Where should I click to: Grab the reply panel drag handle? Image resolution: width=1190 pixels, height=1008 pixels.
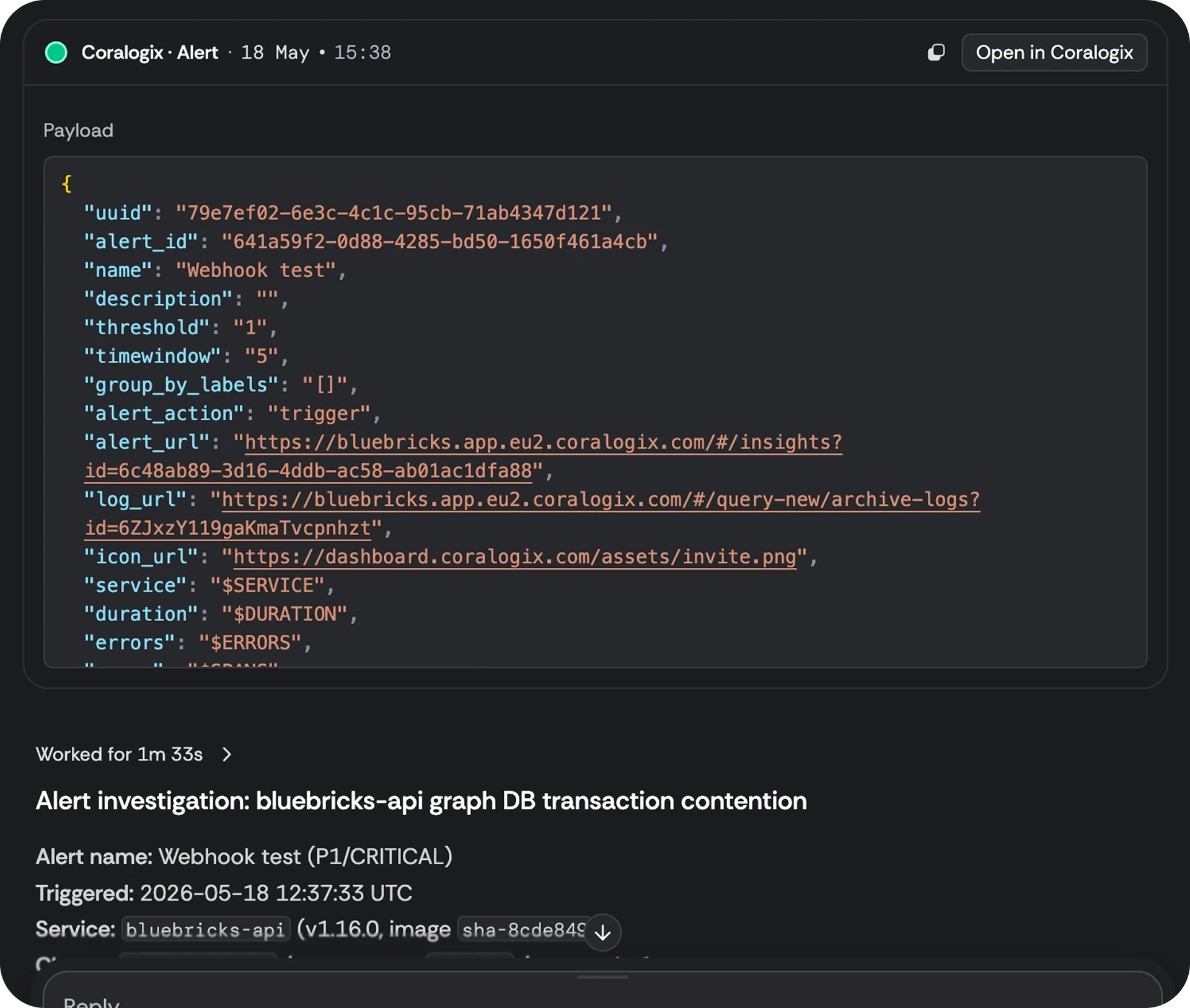point(602,977)
